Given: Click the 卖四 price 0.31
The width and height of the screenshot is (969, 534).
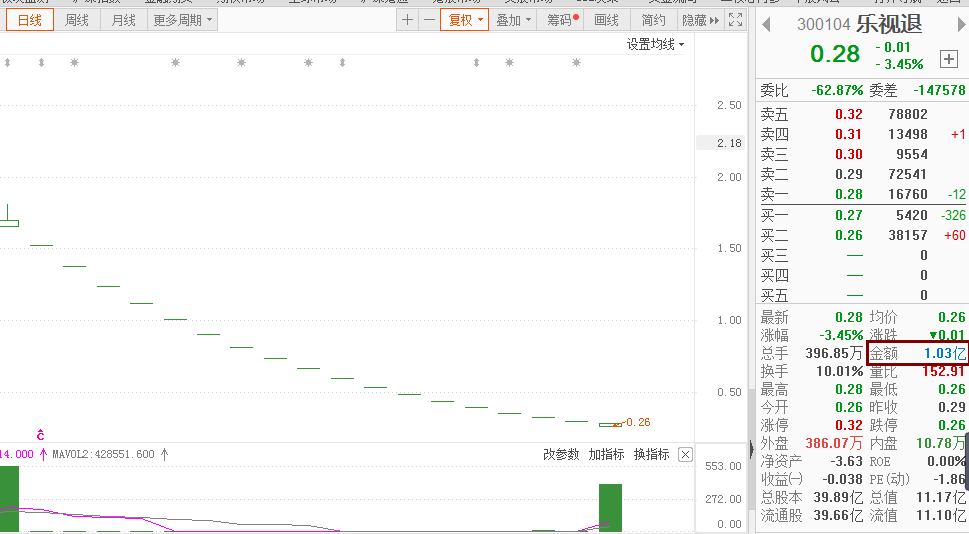Looking at the screenshot, I should (848, 134).
